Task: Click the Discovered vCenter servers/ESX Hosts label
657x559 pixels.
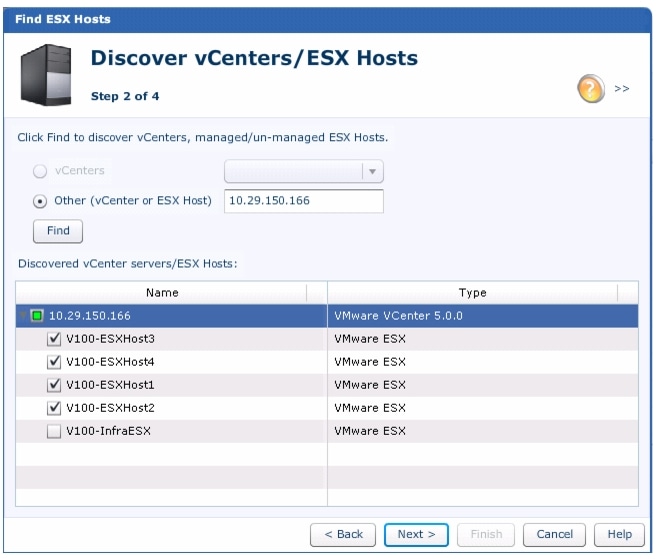Action: coord(128,264)
